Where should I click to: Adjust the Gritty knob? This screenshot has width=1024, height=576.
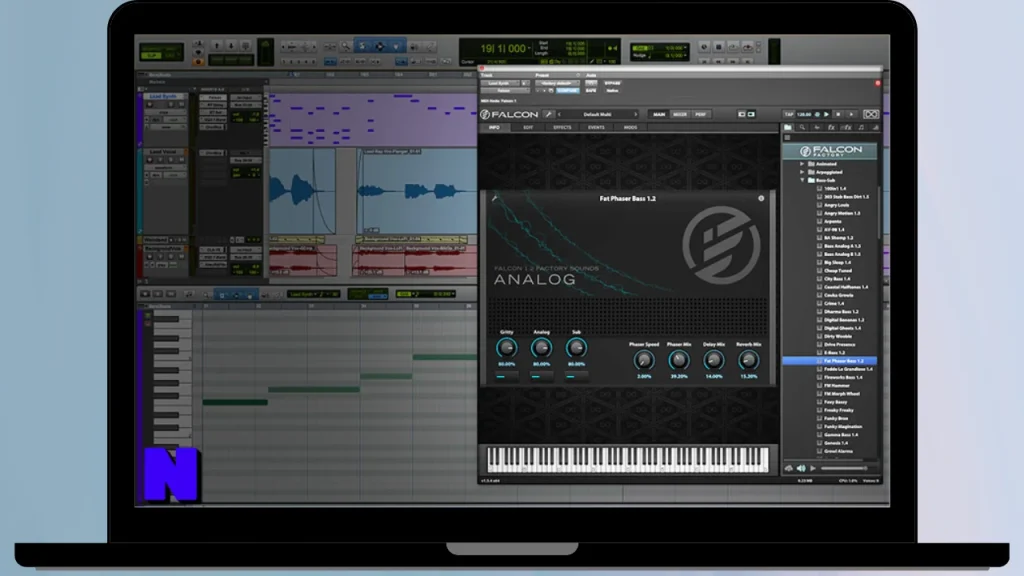[506, 348]
